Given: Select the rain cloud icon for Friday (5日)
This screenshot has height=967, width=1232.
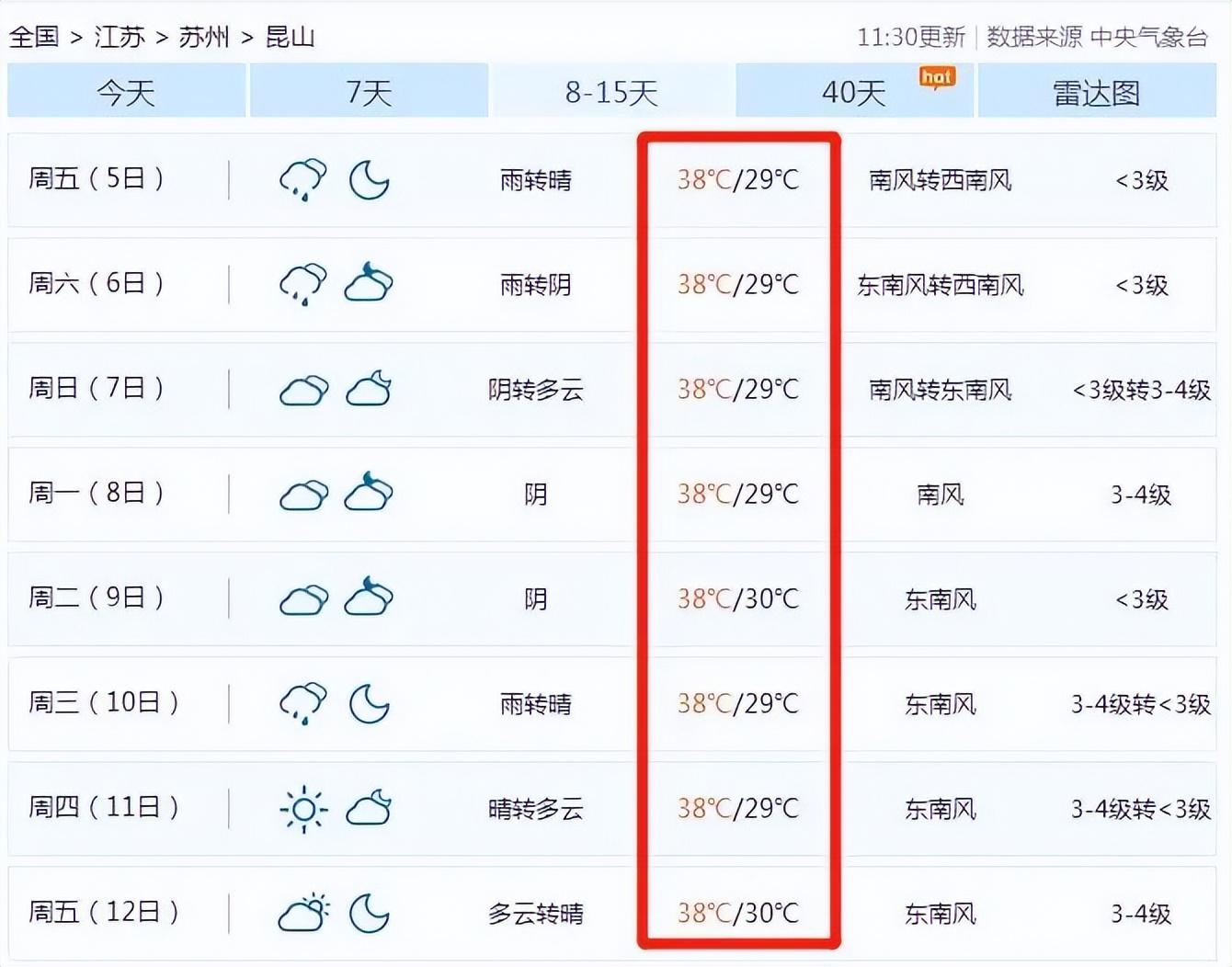Looking at the screenshot, I should pyautogui.click(x=302, y=180).
